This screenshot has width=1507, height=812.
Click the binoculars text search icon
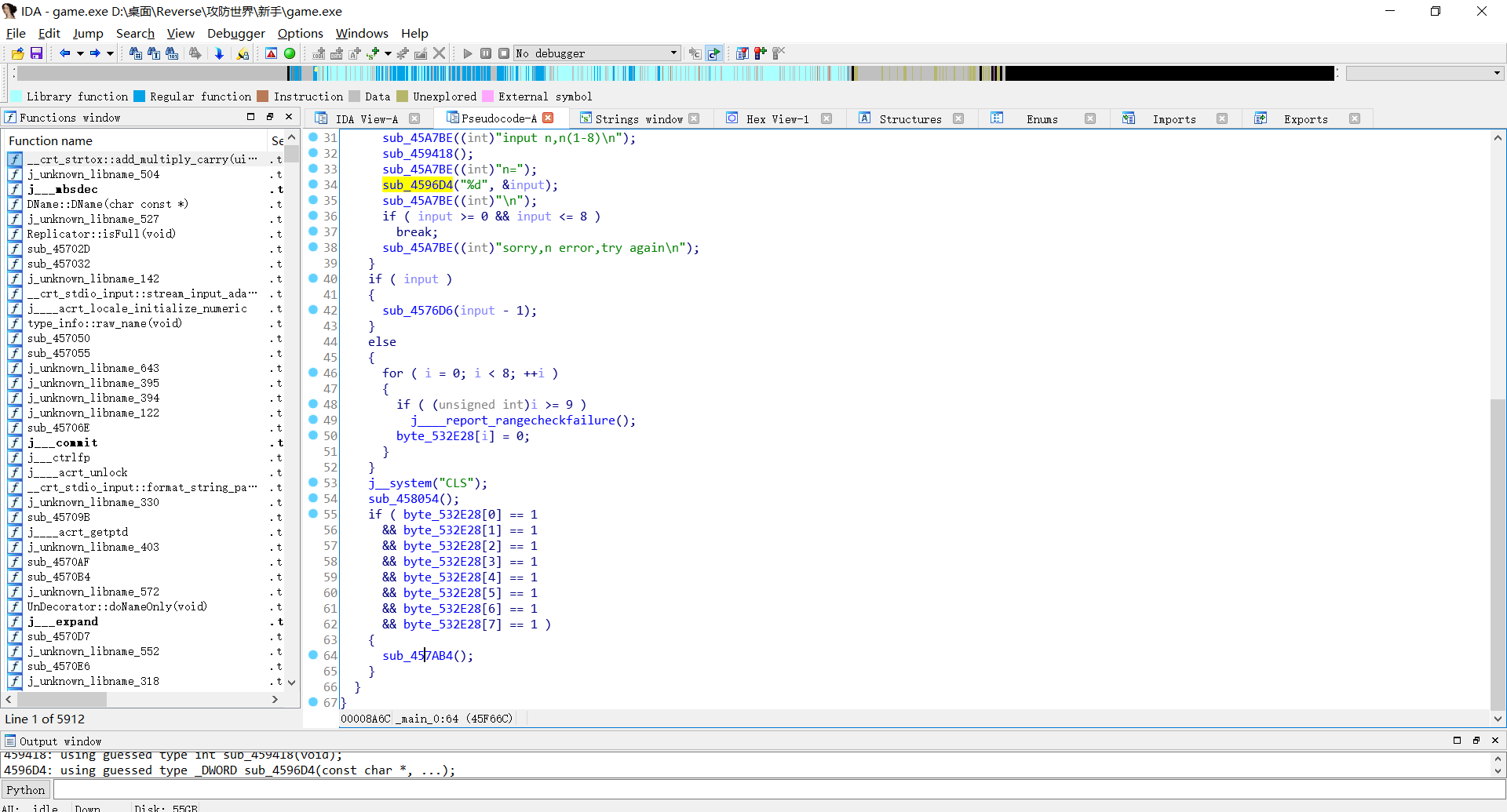pos(154,53)
